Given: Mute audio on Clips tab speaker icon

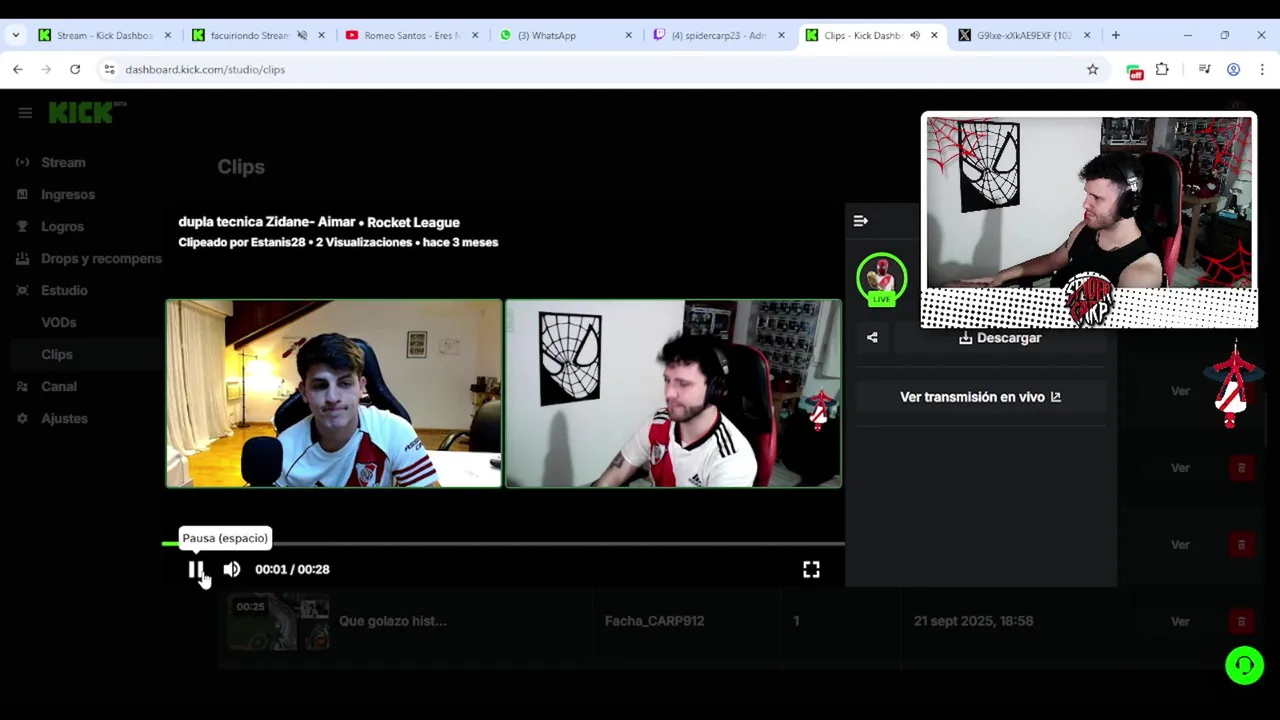Looking at the screenshot, I should click(x=914, y=35).
